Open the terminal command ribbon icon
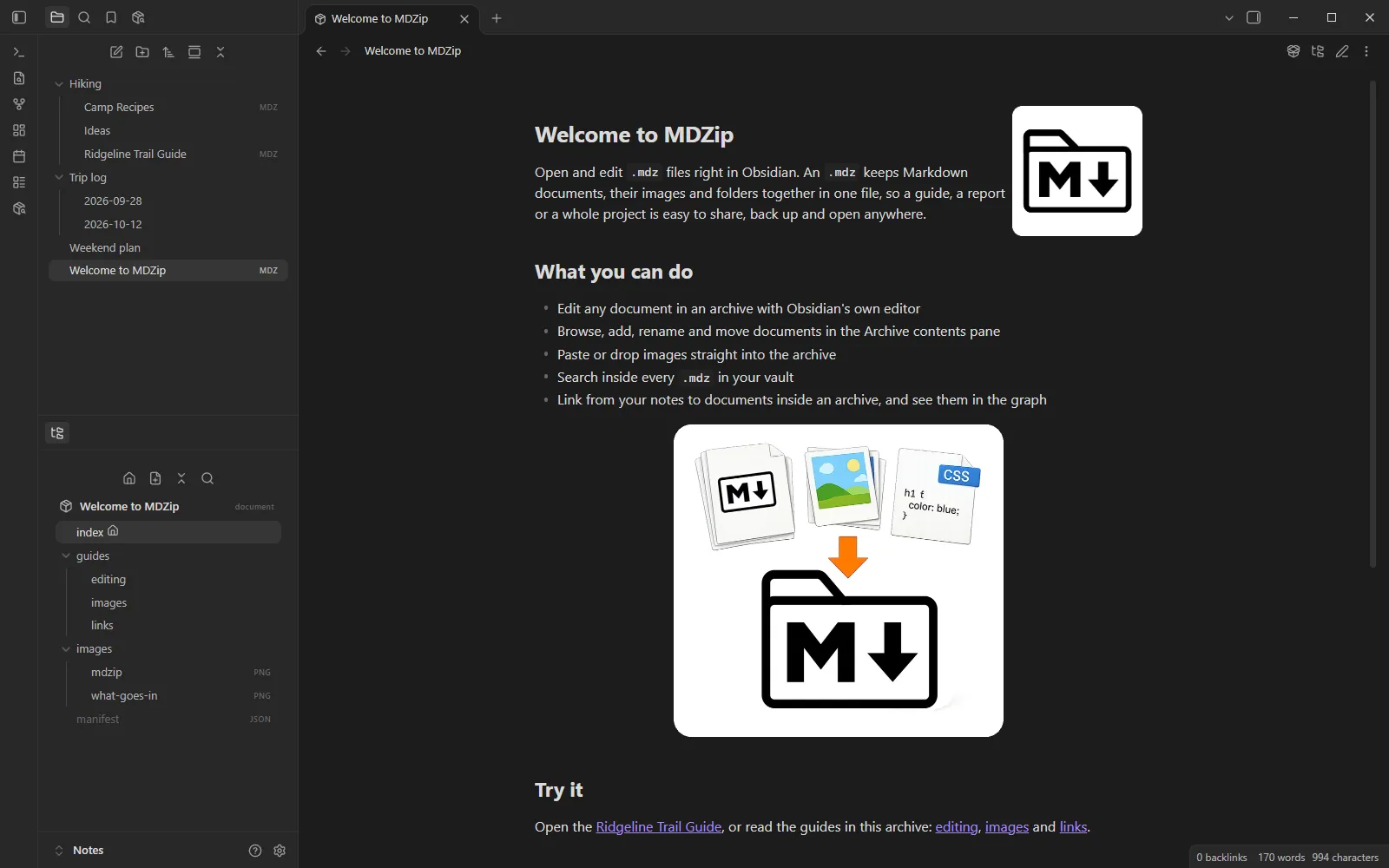 click(x=19, y=52)
